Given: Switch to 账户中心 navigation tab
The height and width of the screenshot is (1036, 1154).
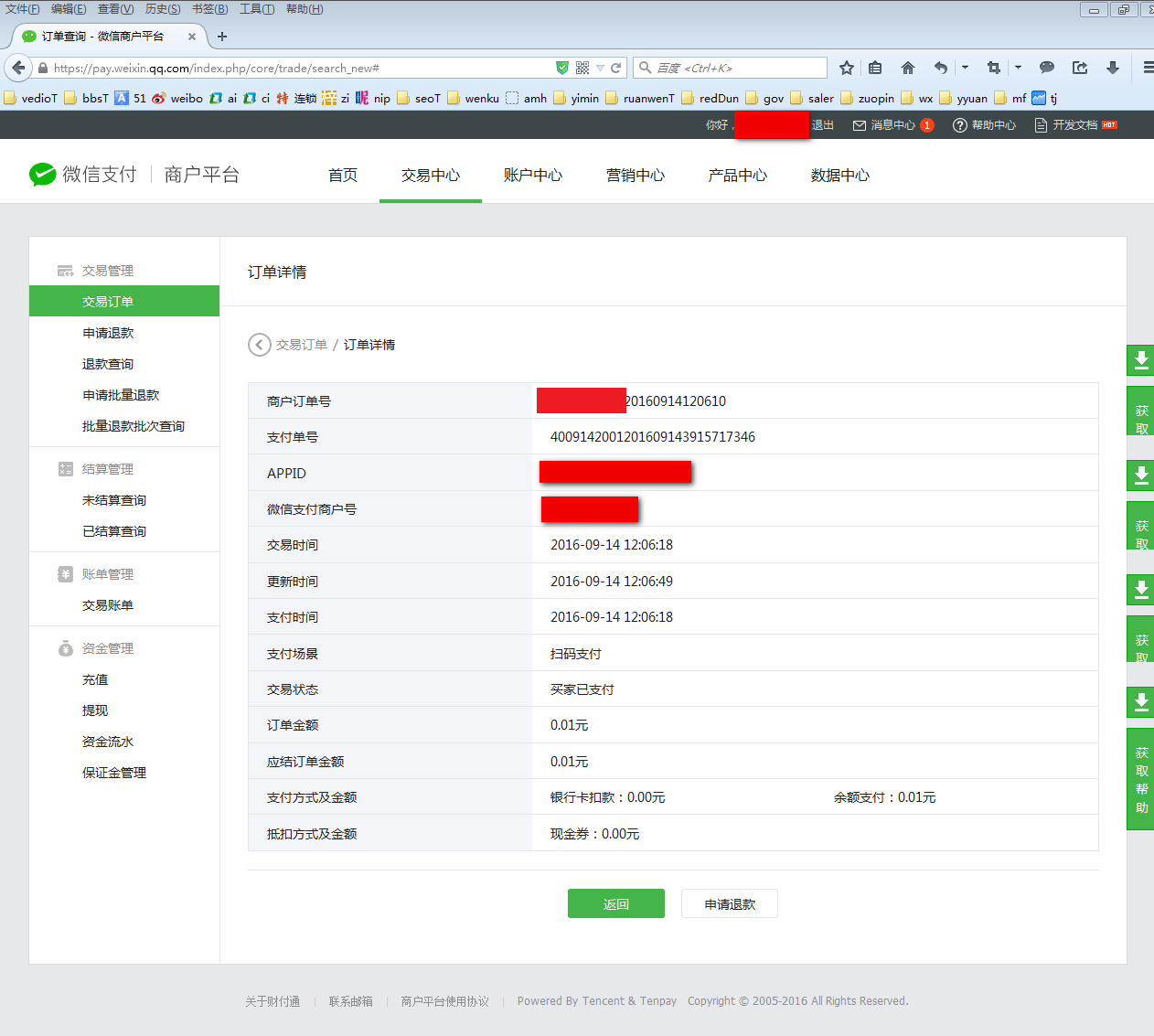Looking at the screenshot, I should click(x=533, y=175).
